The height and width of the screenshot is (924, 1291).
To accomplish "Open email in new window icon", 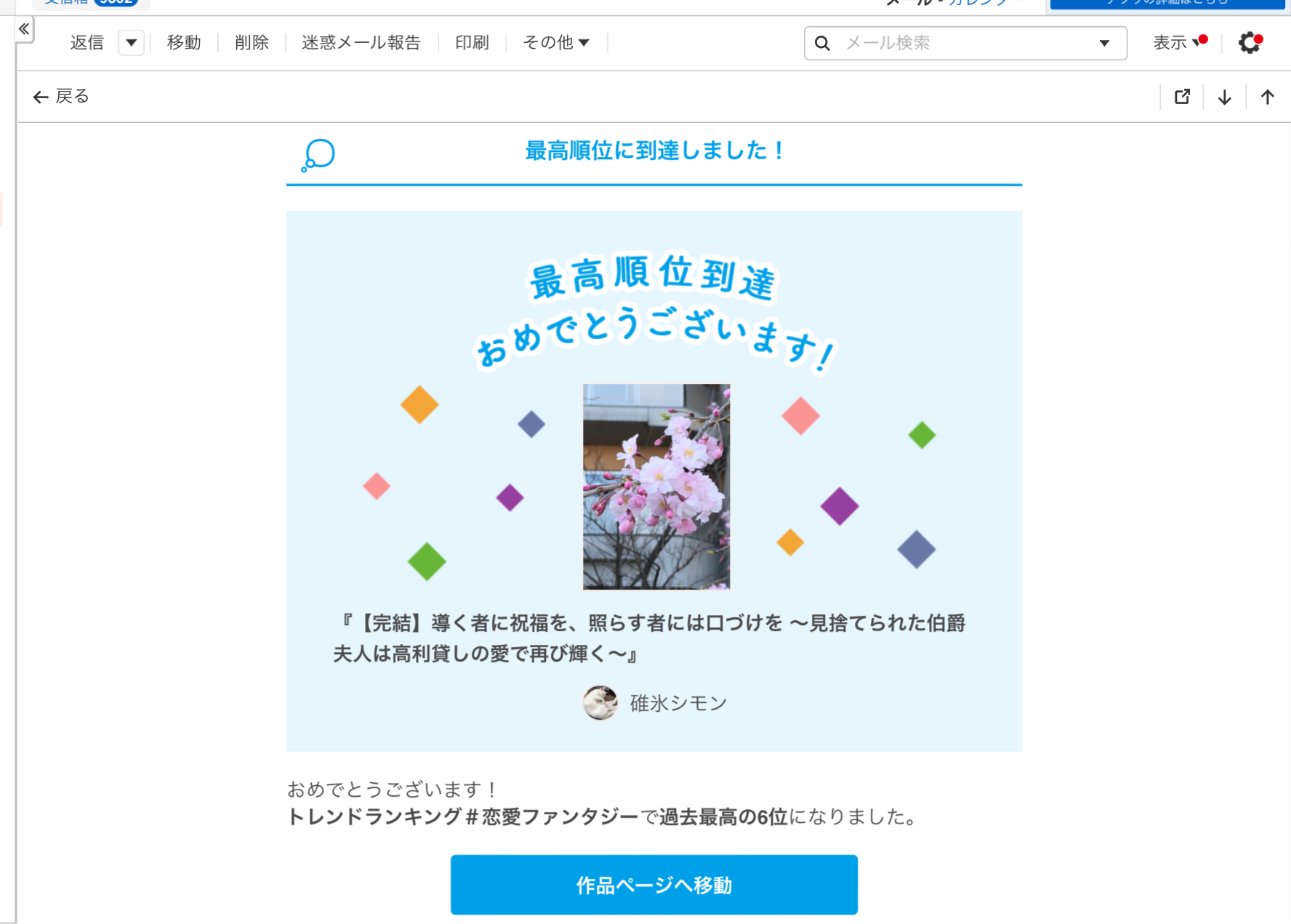I will point(1183,97).
